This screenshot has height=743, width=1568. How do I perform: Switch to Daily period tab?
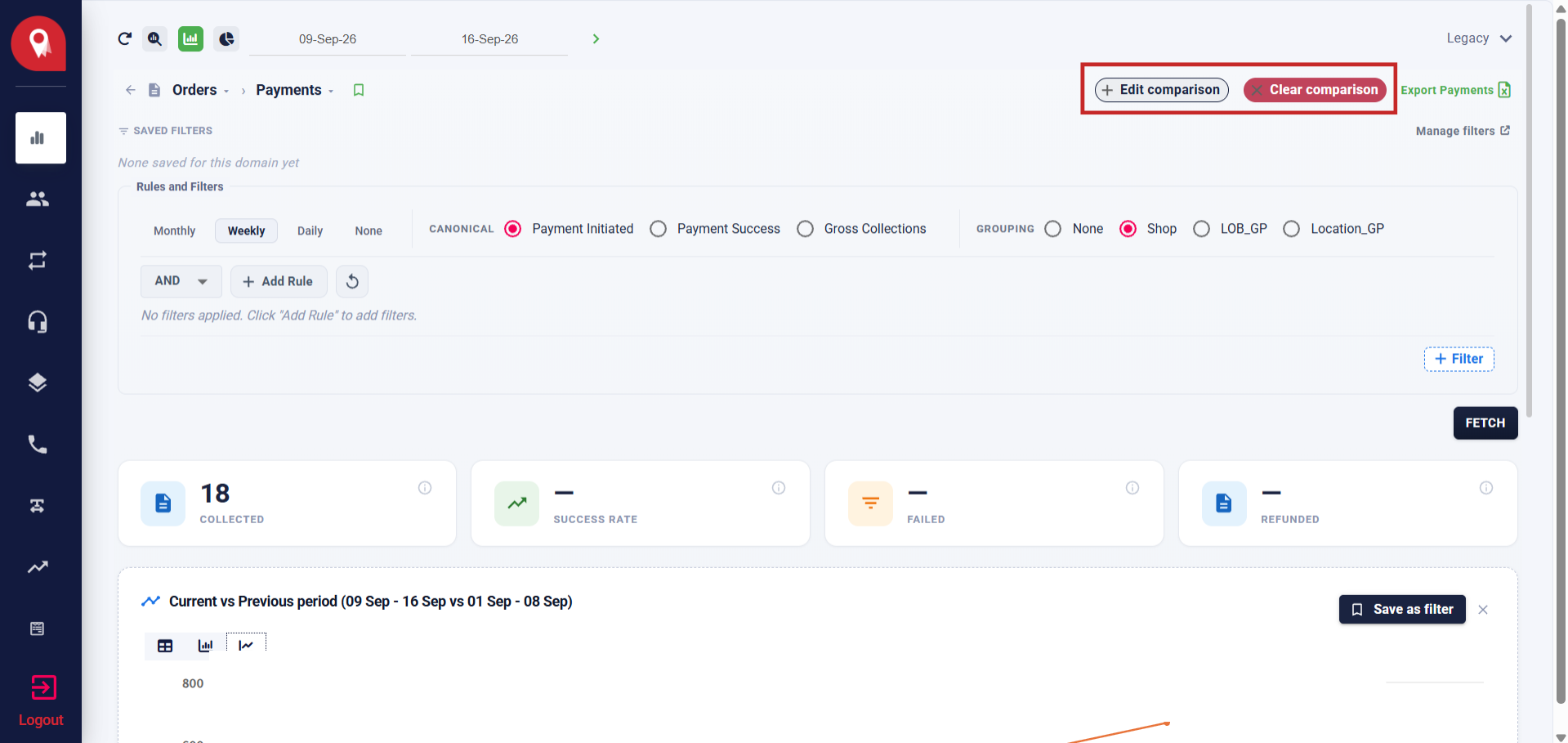pos(310,231)
